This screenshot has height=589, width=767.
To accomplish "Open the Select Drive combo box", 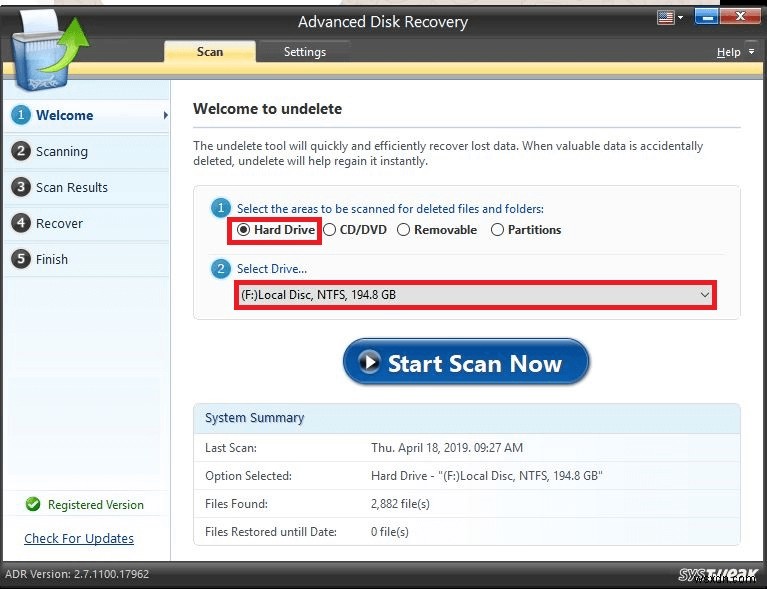I will [475, 295].
